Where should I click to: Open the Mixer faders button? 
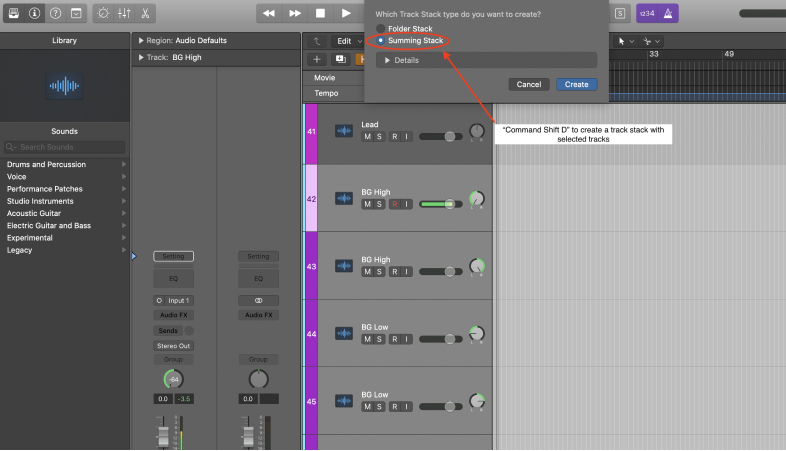(124, 14)
